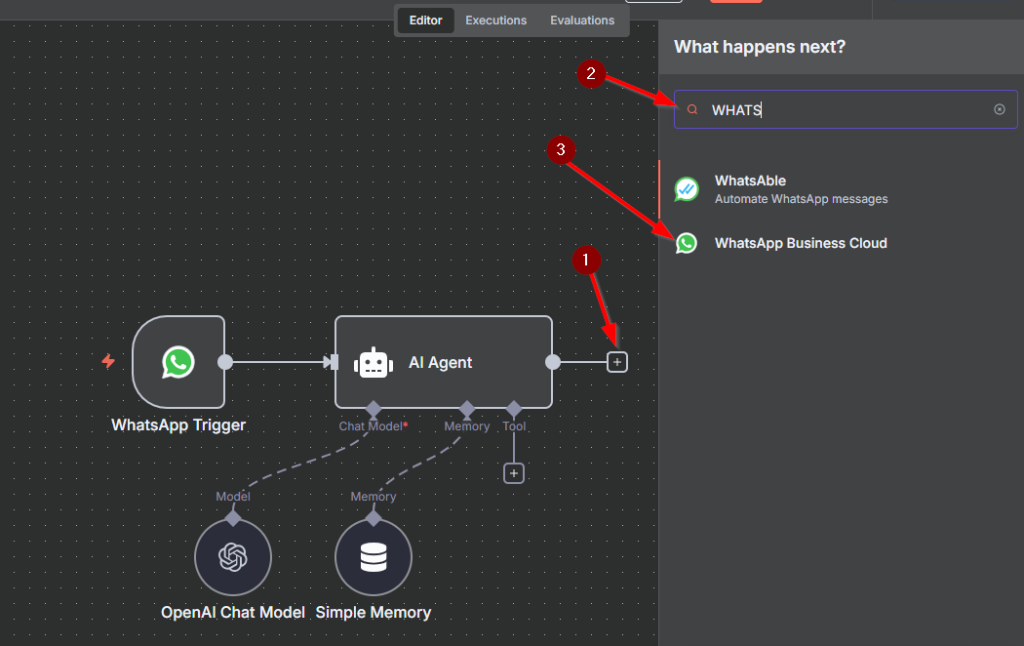This screenshot has width=1024, height=646.
Task: Click the plus button after AI Agent output
Action: click(x=617, y=362)
